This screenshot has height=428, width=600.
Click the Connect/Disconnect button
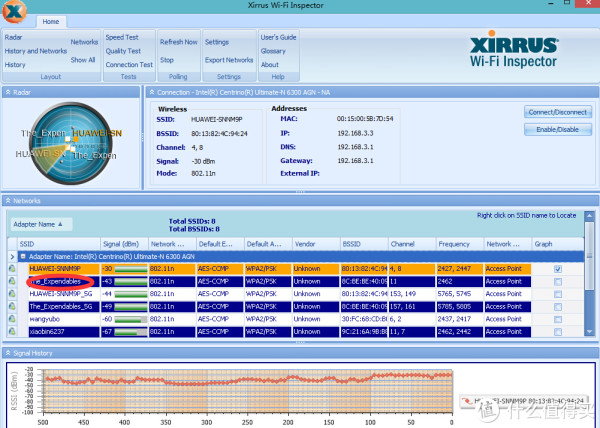click(558, 112)
